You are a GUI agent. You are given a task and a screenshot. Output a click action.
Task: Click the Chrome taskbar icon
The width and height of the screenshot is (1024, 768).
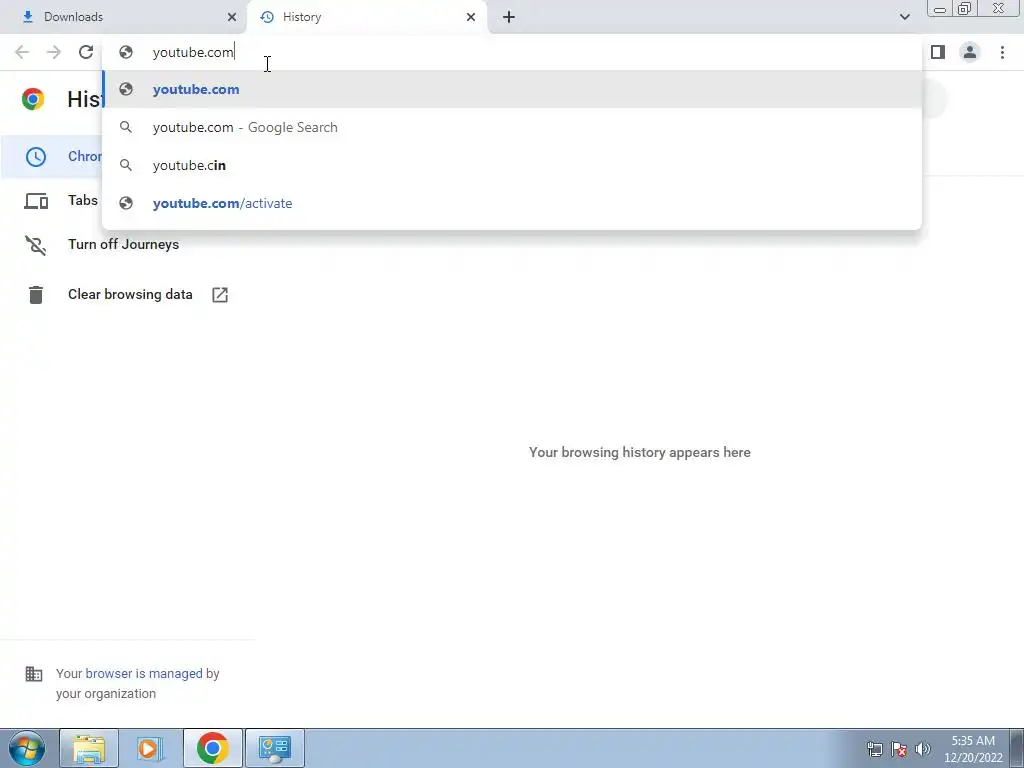(x=212, y=748)
